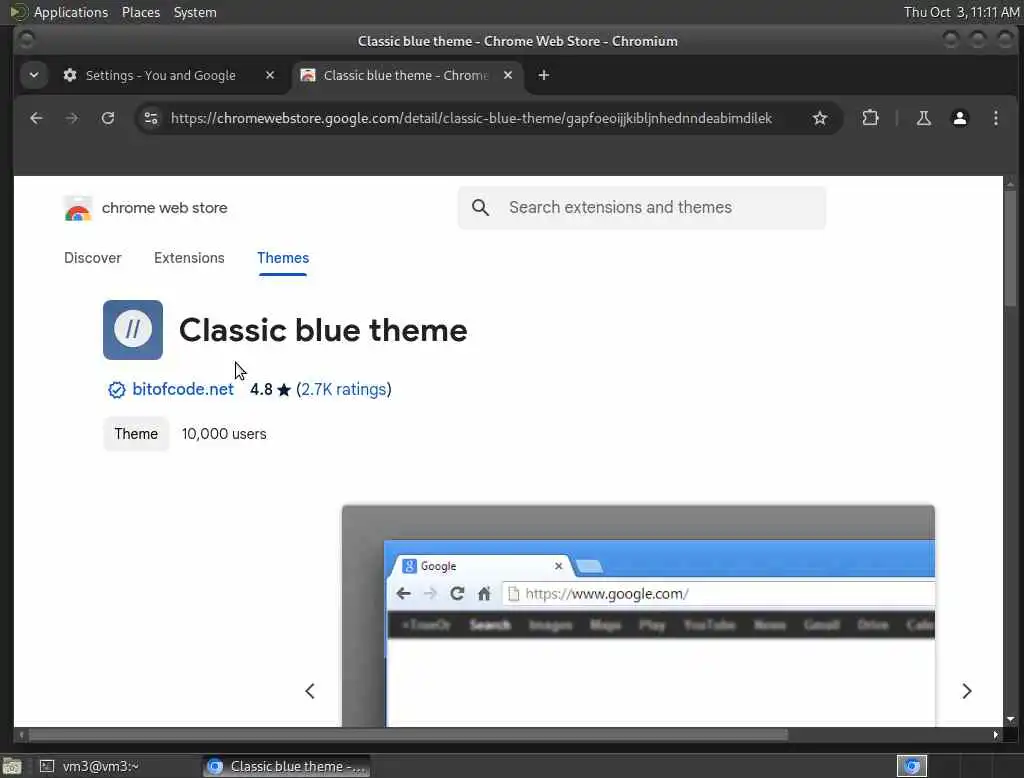The height and width of the screenshot is (778, 1024).
Task: Open the bitofcode.net publisher link
Action: [x=183, y=389]
